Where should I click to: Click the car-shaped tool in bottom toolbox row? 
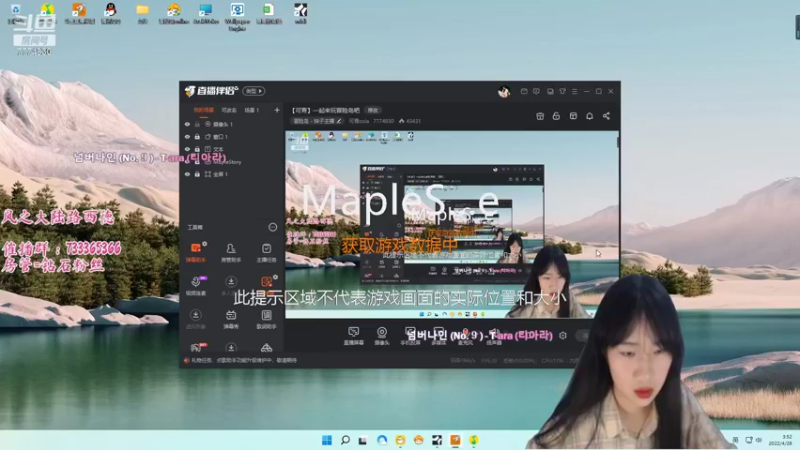point(266,348)
